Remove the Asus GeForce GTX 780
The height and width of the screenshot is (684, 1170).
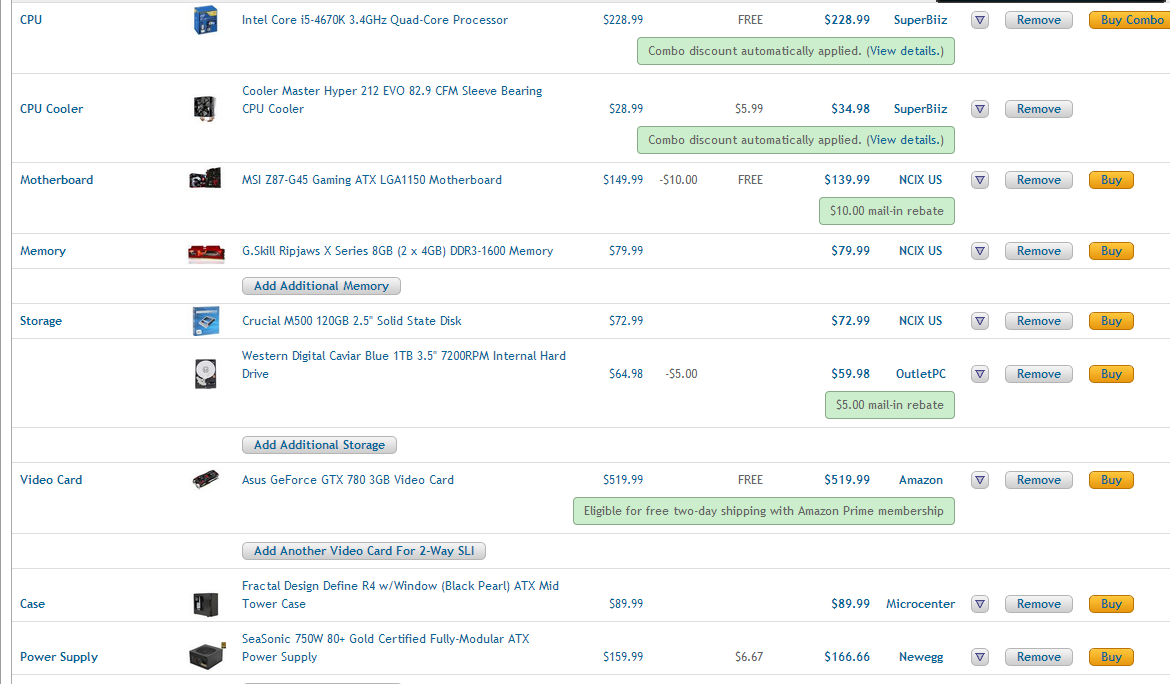tap(1039, 480)
